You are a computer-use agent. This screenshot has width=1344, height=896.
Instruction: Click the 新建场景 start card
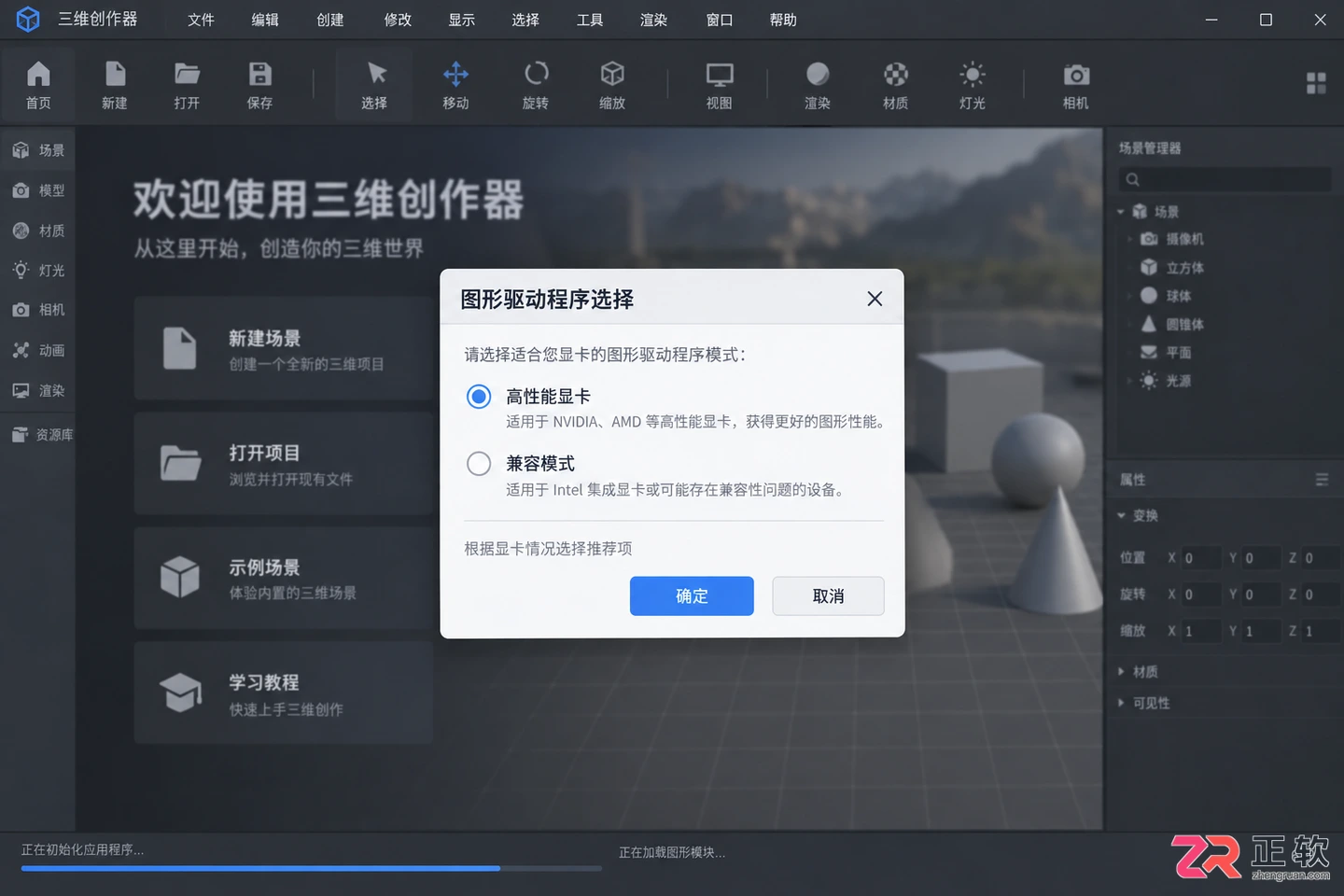point(284,349)
